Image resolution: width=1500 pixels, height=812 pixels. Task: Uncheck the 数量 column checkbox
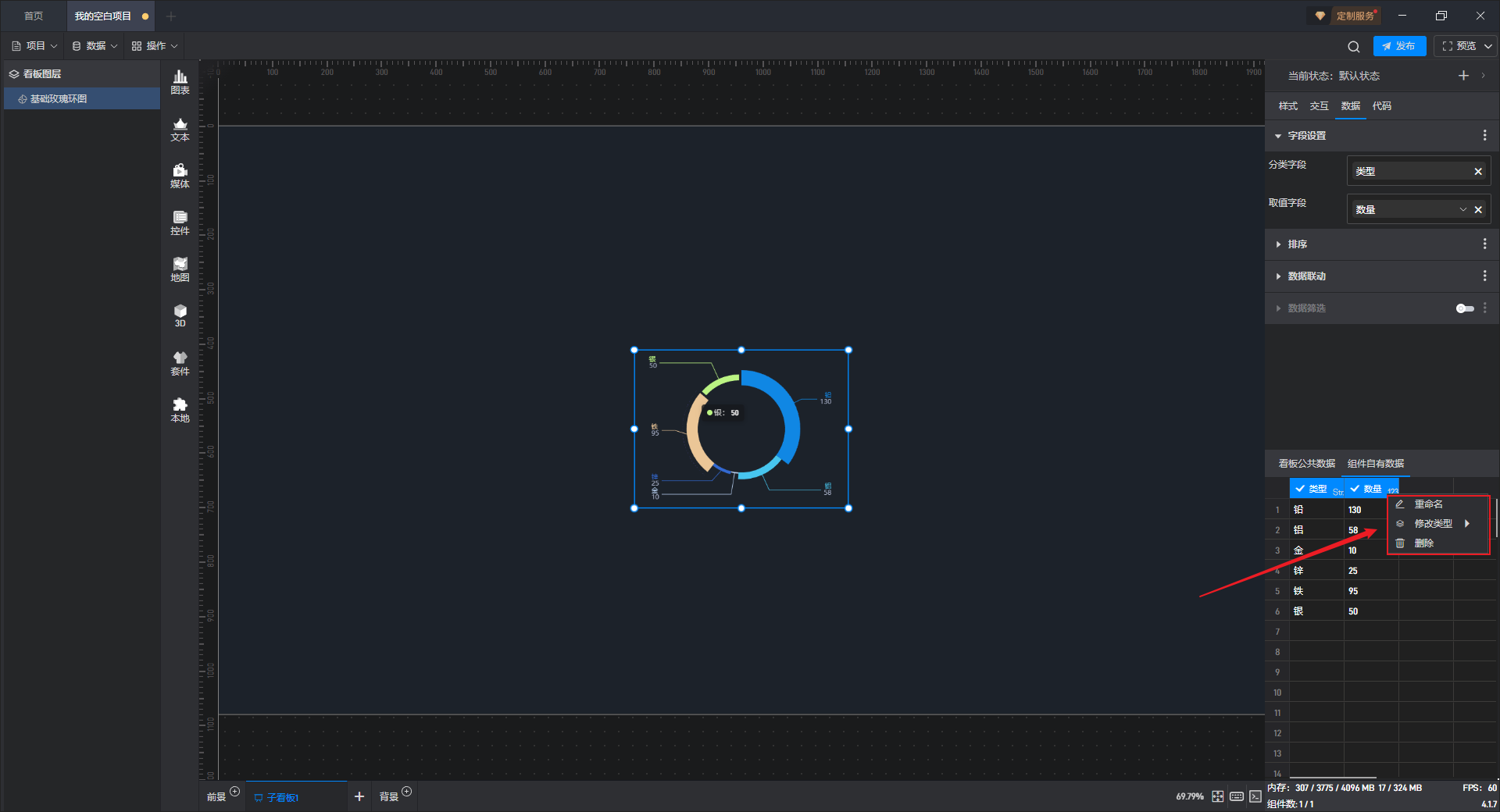click(1355, 489)
